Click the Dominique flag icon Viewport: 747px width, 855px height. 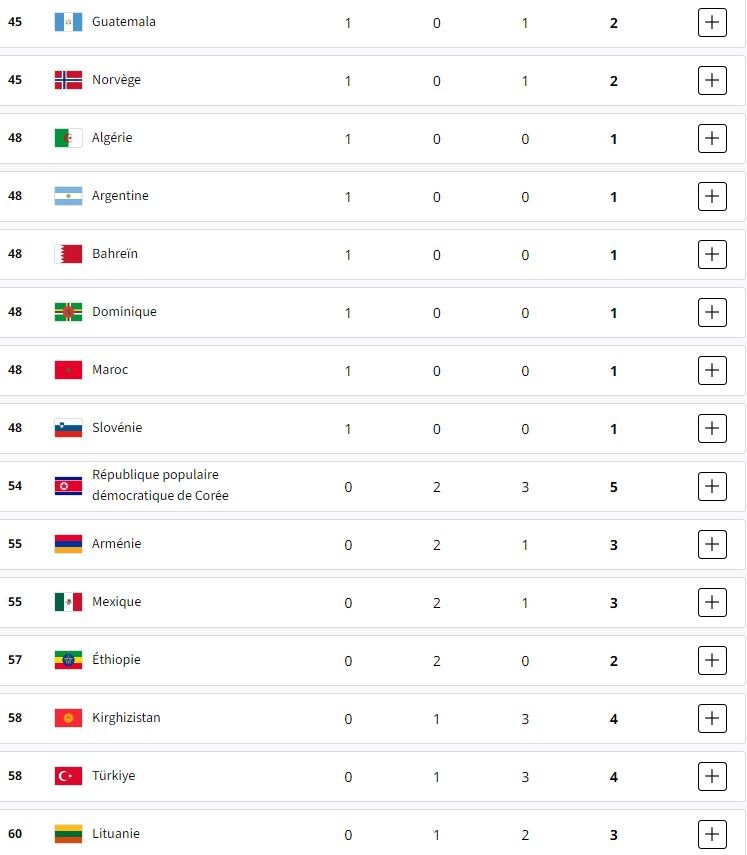68,312
